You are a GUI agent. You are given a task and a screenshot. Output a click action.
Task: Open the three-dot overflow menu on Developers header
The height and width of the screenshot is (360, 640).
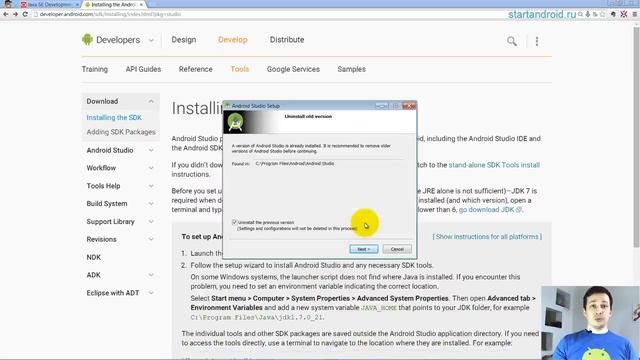[x=537, y=41]
